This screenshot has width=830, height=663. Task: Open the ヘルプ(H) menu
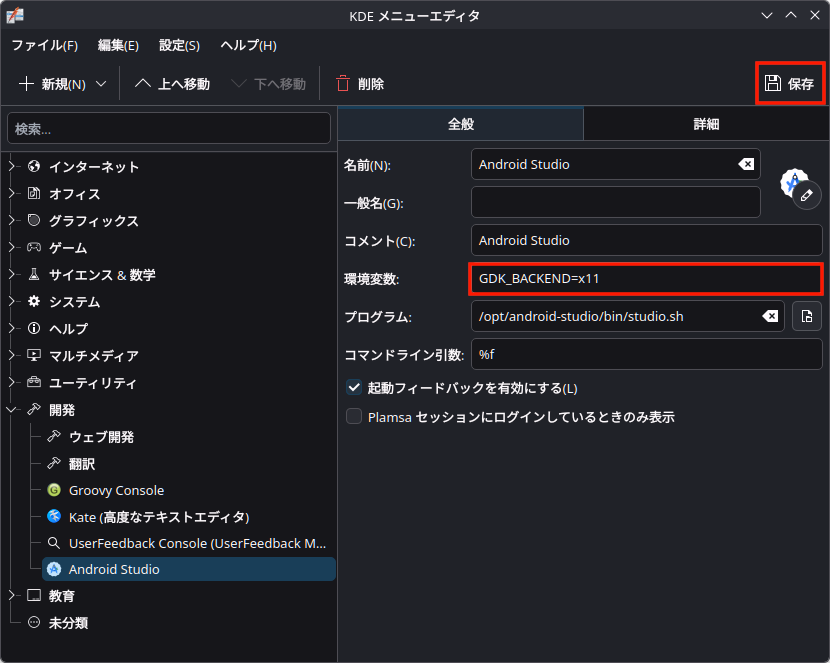tap(248, 46)
